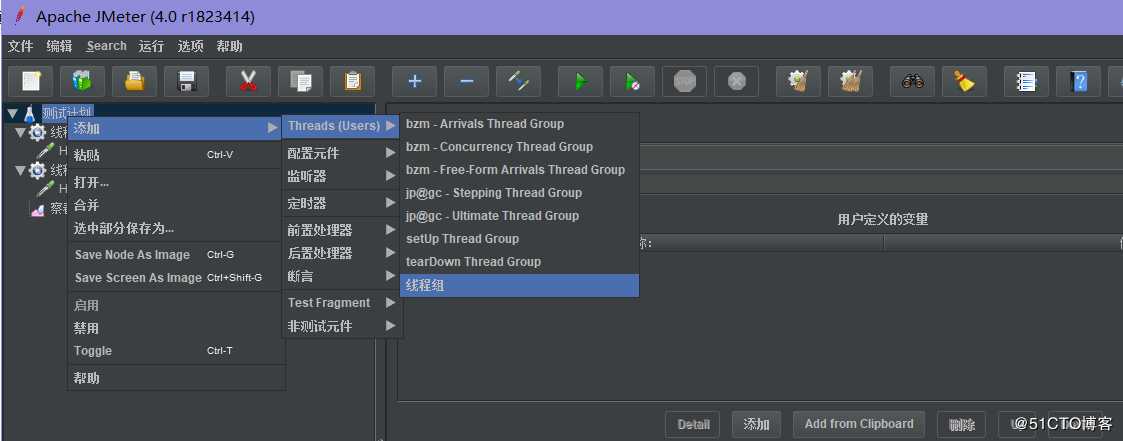The image size is (1123, 441).
Task: Choose 粘贴 from context menu
Action: click(176, 155)
